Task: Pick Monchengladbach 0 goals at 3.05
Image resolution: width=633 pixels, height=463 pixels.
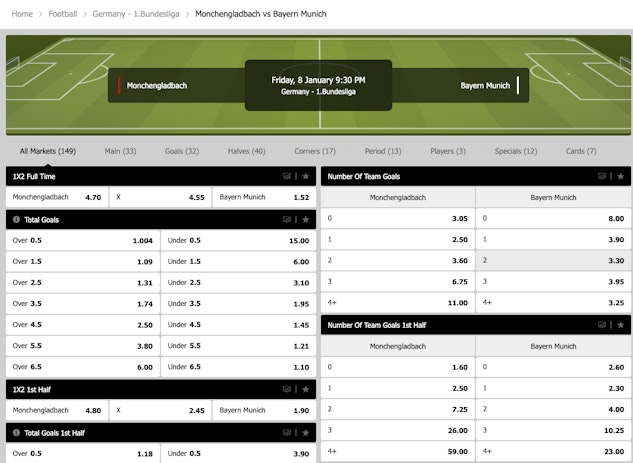Action: [398, 218]
